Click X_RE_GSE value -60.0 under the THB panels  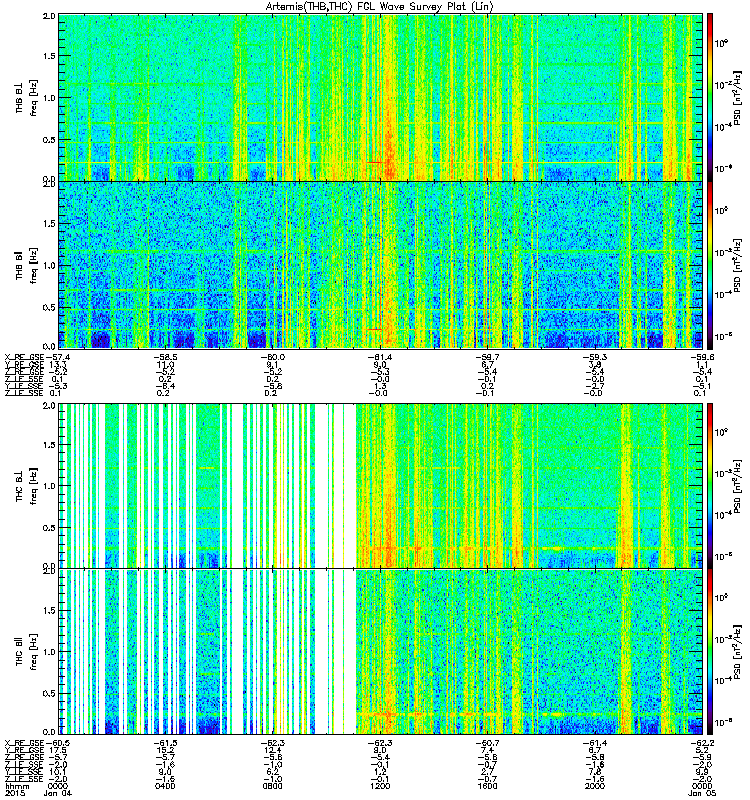click(272, 357)
